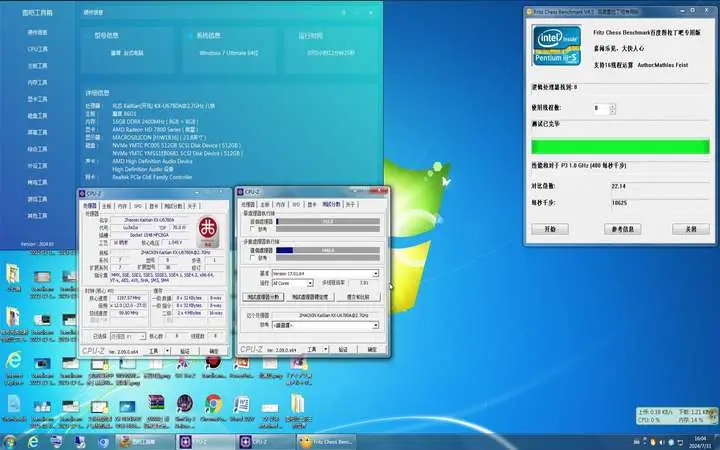720x450 pixels.
Task: Click 测试处理器稳定度 stress button
Action: click(310, 297)
